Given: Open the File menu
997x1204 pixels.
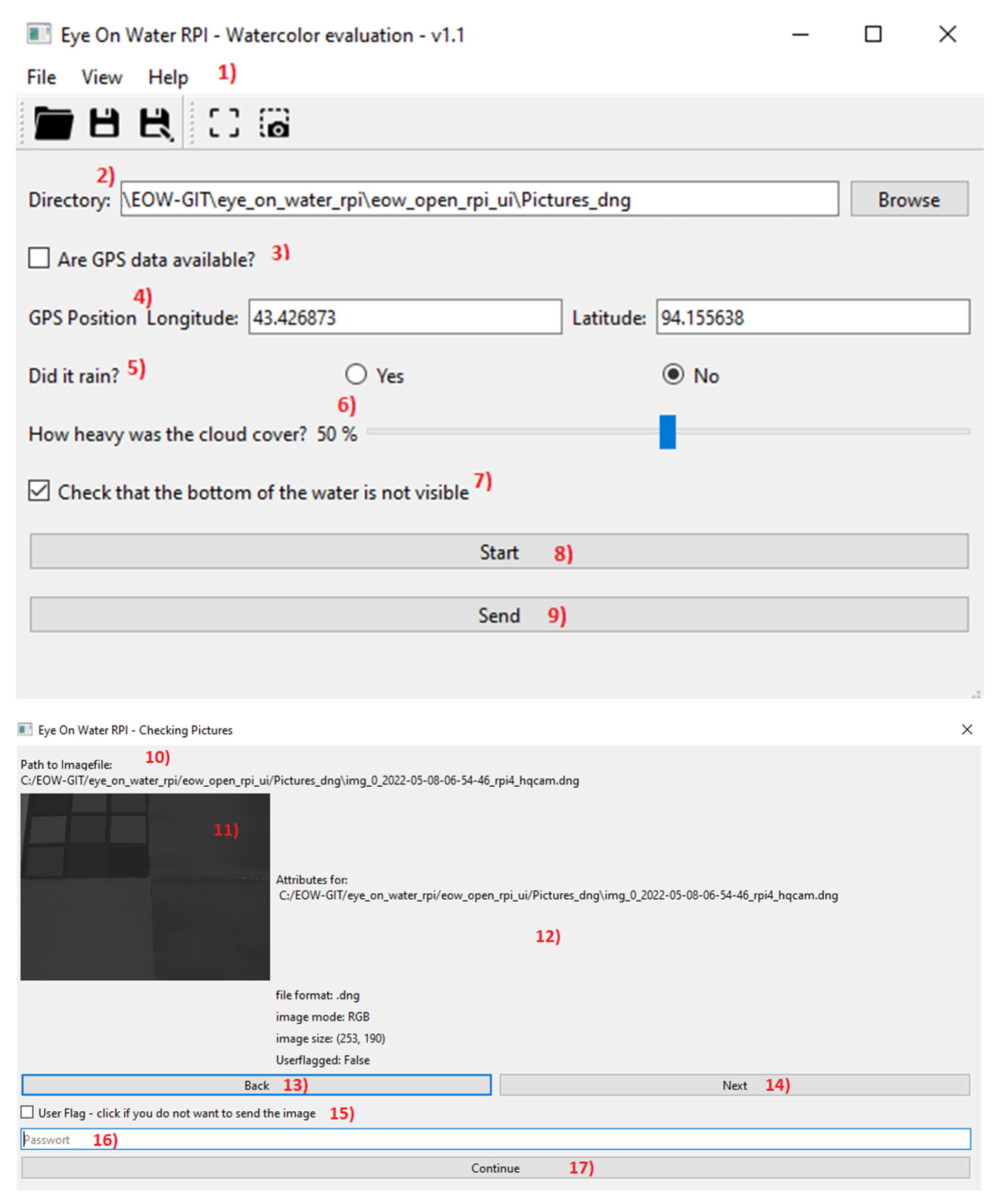Looking at the screenshot, I should 41,77.
